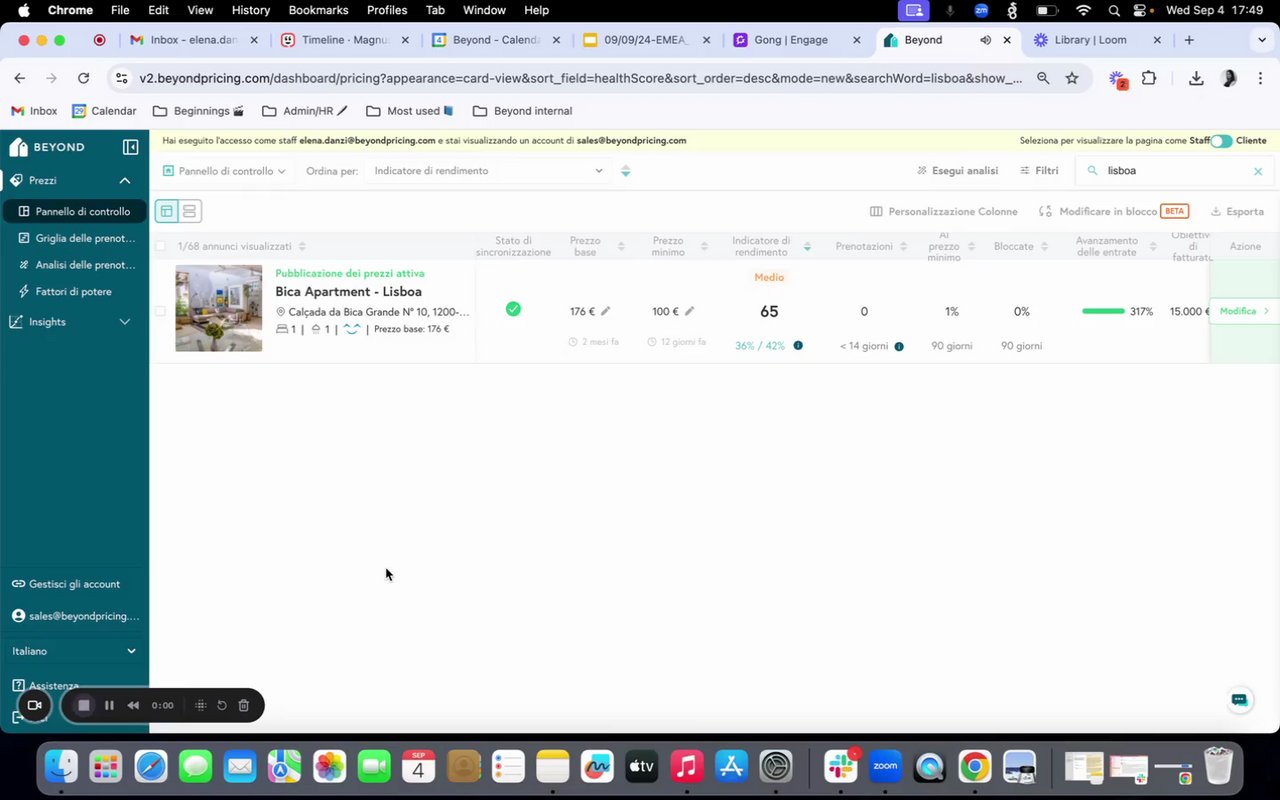Bookmark this page star icon
Viewport: 1280px width, 800px height.
1072,78
